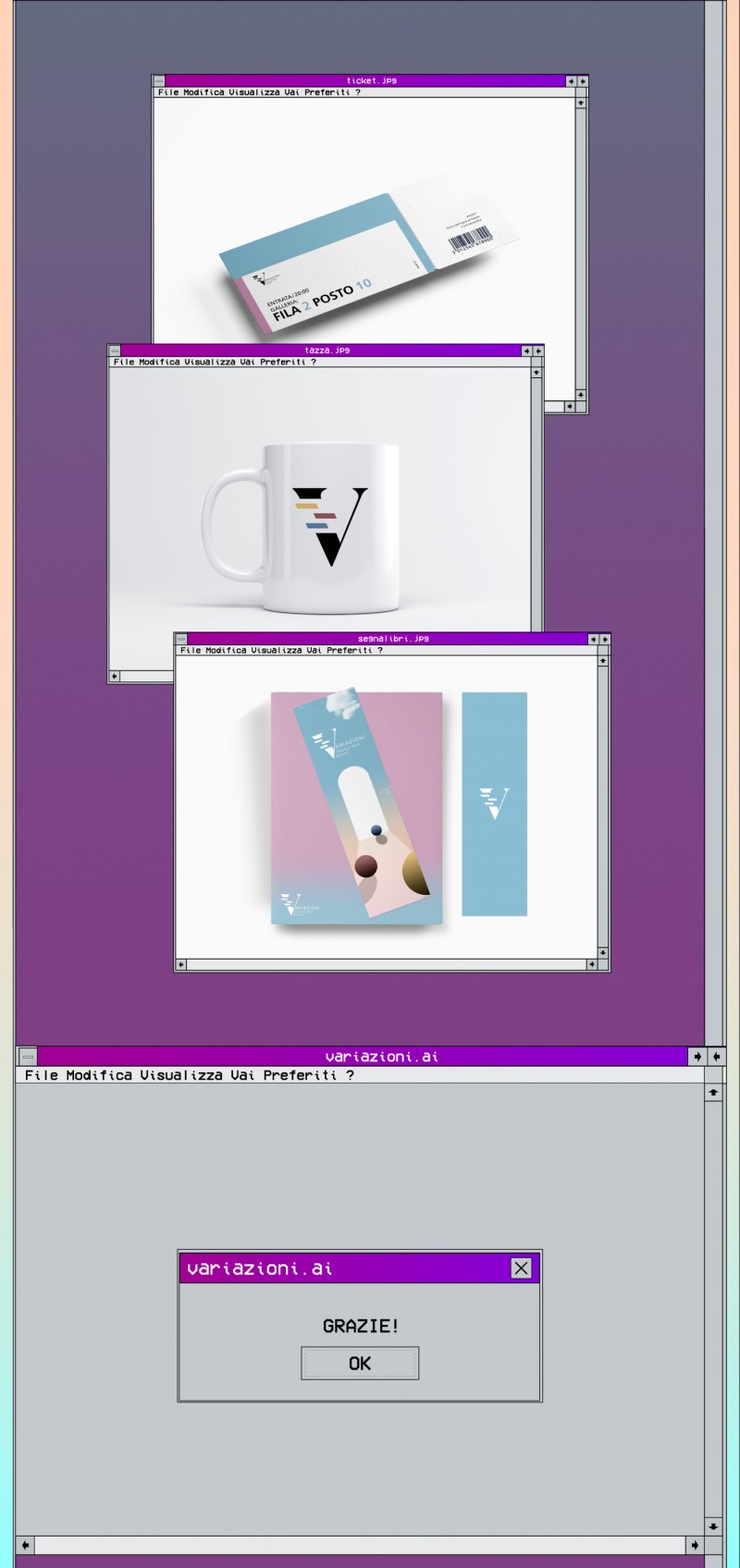This screenshot has width=740, height=1568.
Task: Click the segnalibri.jpg title text
Action: coord(393,639)
